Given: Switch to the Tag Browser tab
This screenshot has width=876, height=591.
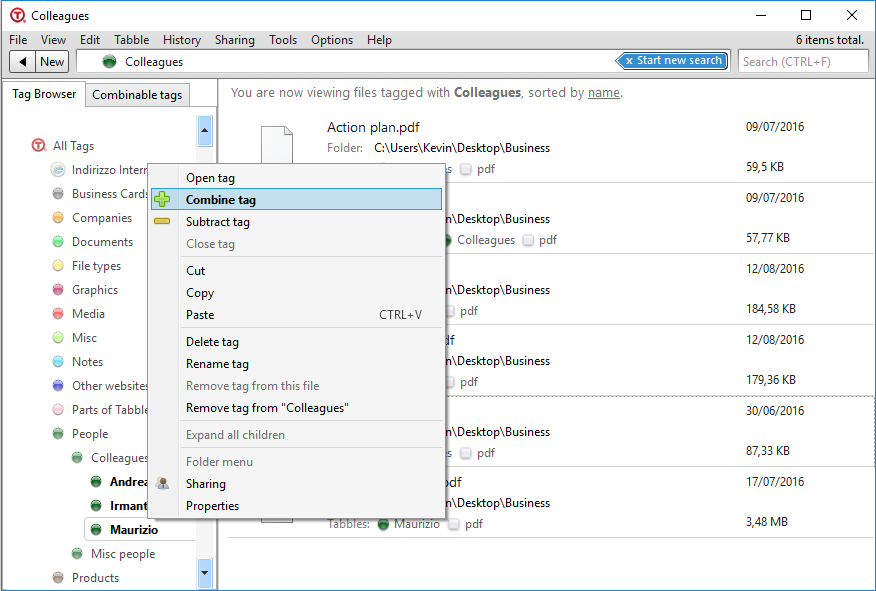Looking at the screenshot, I should [x=44, y=94].
